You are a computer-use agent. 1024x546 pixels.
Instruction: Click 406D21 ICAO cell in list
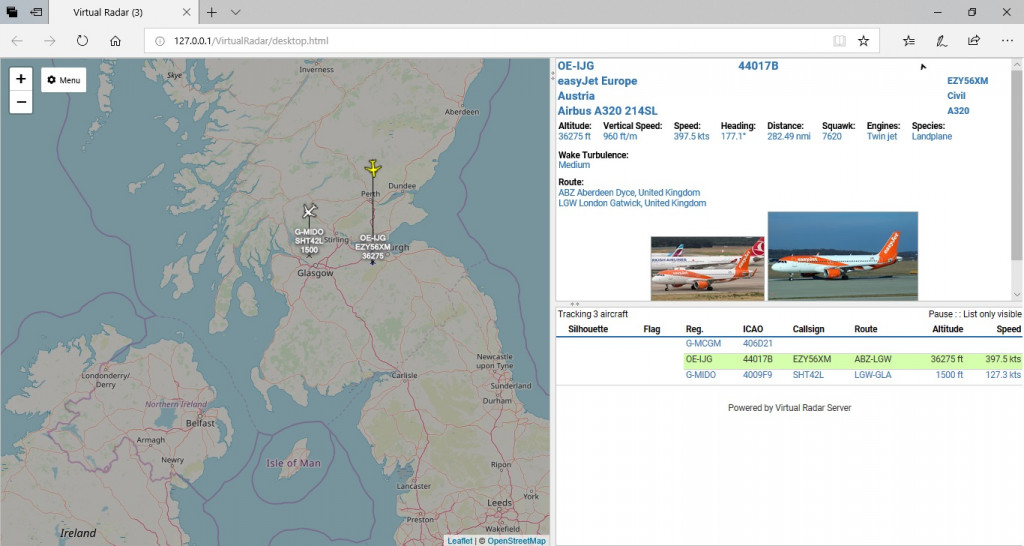[758, 344]
